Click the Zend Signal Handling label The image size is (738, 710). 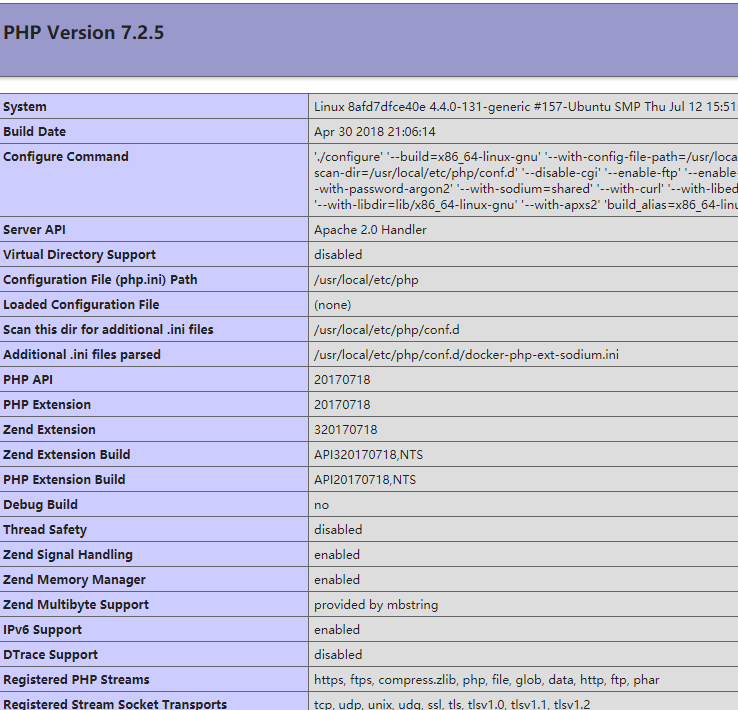(68, 555)
